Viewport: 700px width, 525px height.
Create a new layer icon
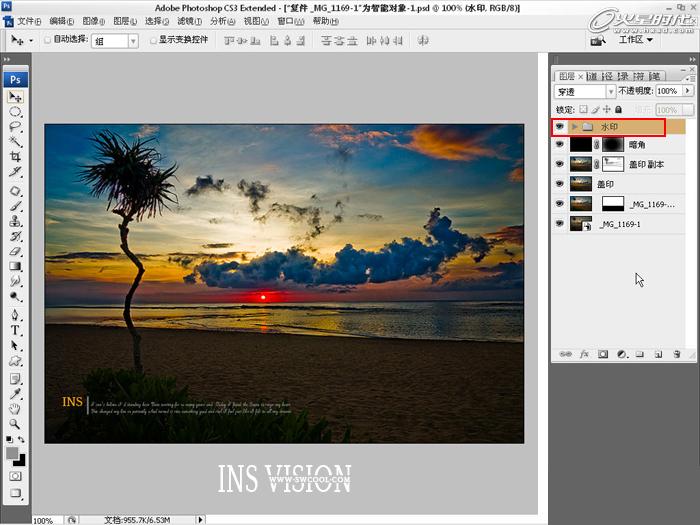658,354
